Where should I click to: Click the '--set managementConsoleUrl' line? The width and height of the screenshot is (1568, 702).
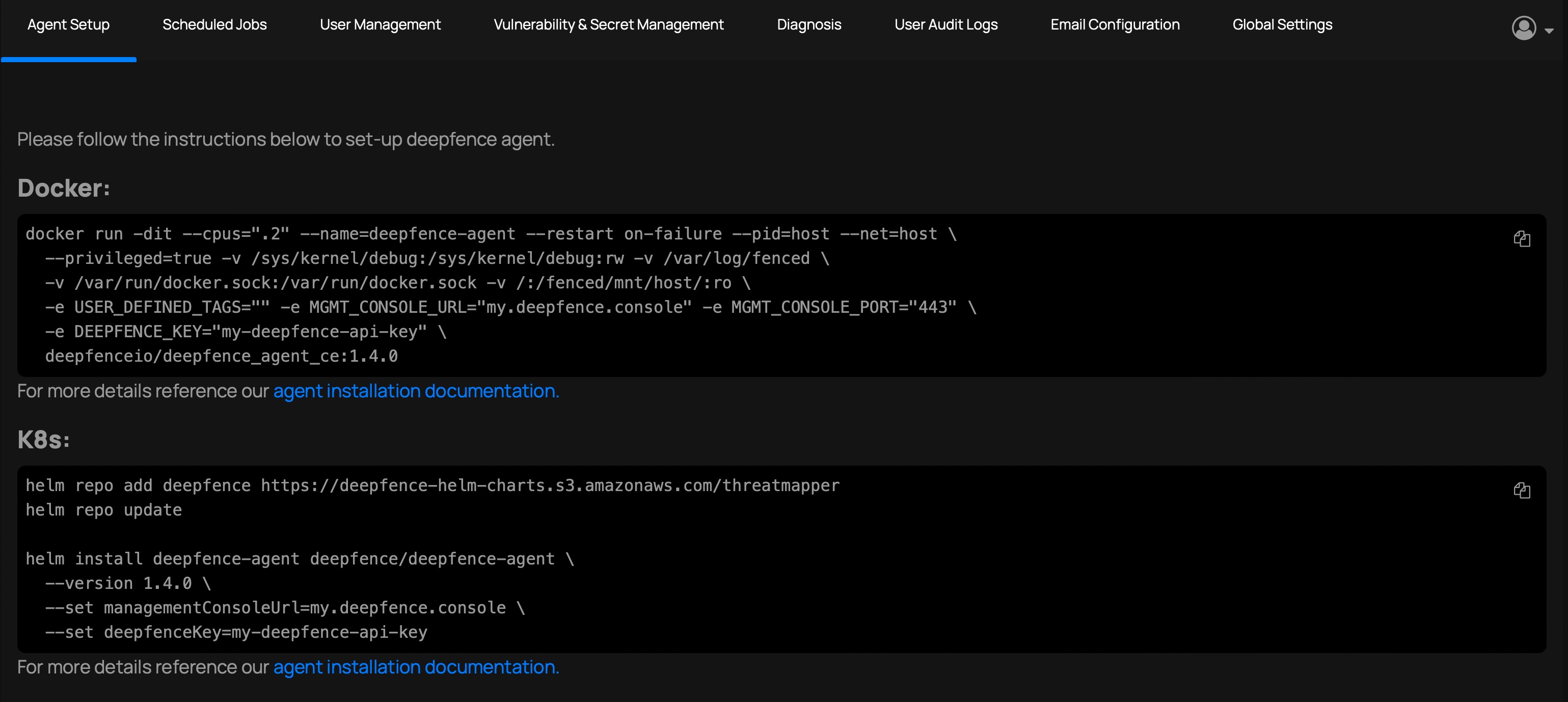pyautogui.click(x=285, y=608)
